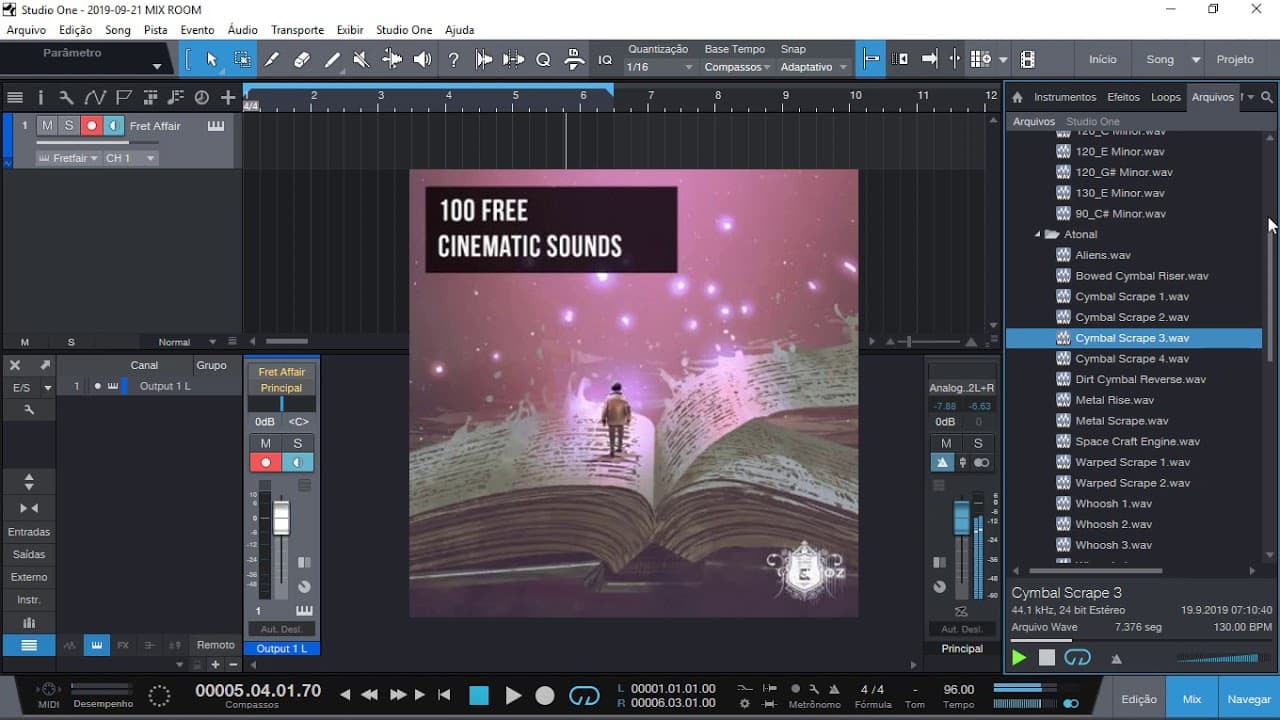Toggle record arm on Fret Affair track
The height and width of the screenshot is (720, 1280).
coord(91,126)
